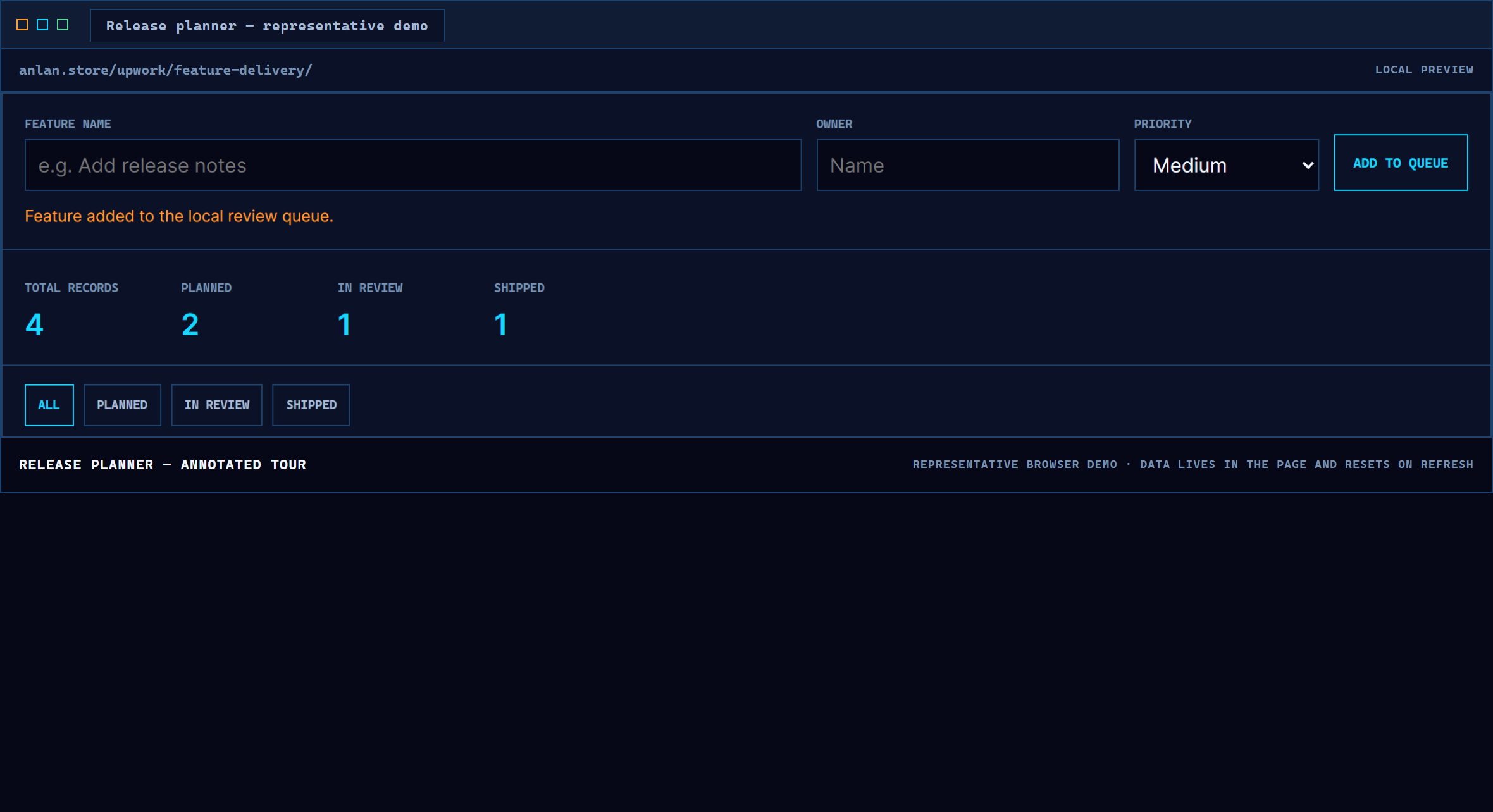Open the Priority dropdown showing Medium
1493x812 pixels.
tap(1227, 165)
